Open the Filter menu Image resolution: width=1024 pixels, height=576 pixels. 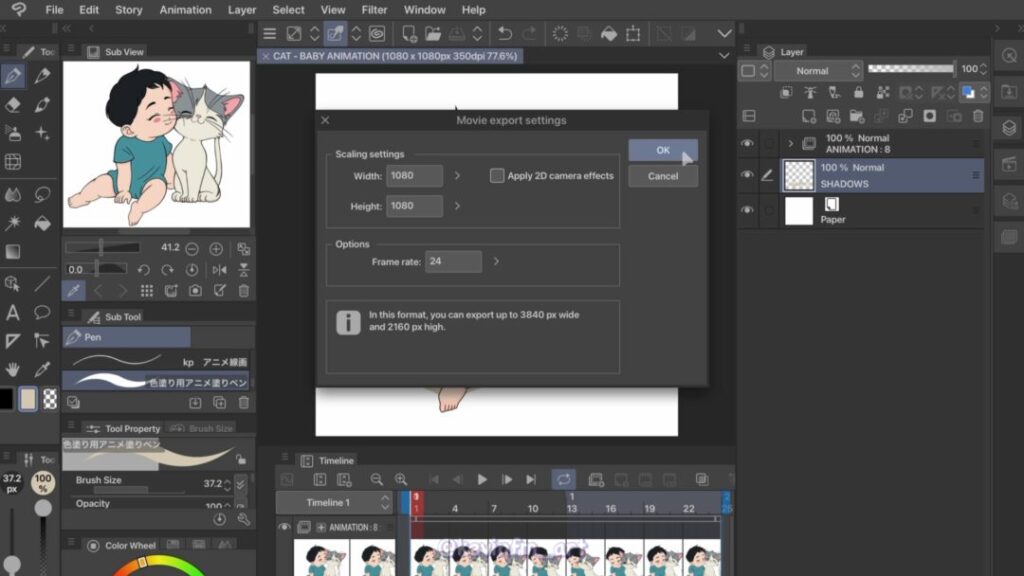click(374, 10)
